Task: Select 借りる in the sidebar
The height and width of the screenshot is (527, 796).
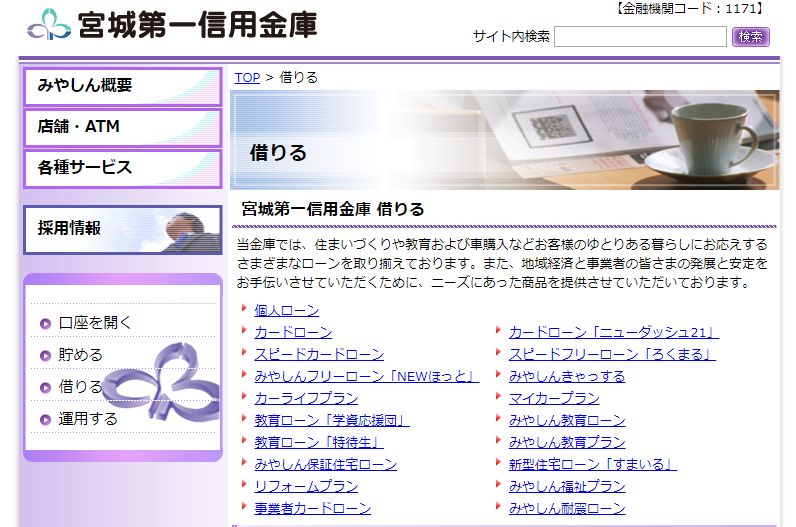Action: [x=81, y=386]
